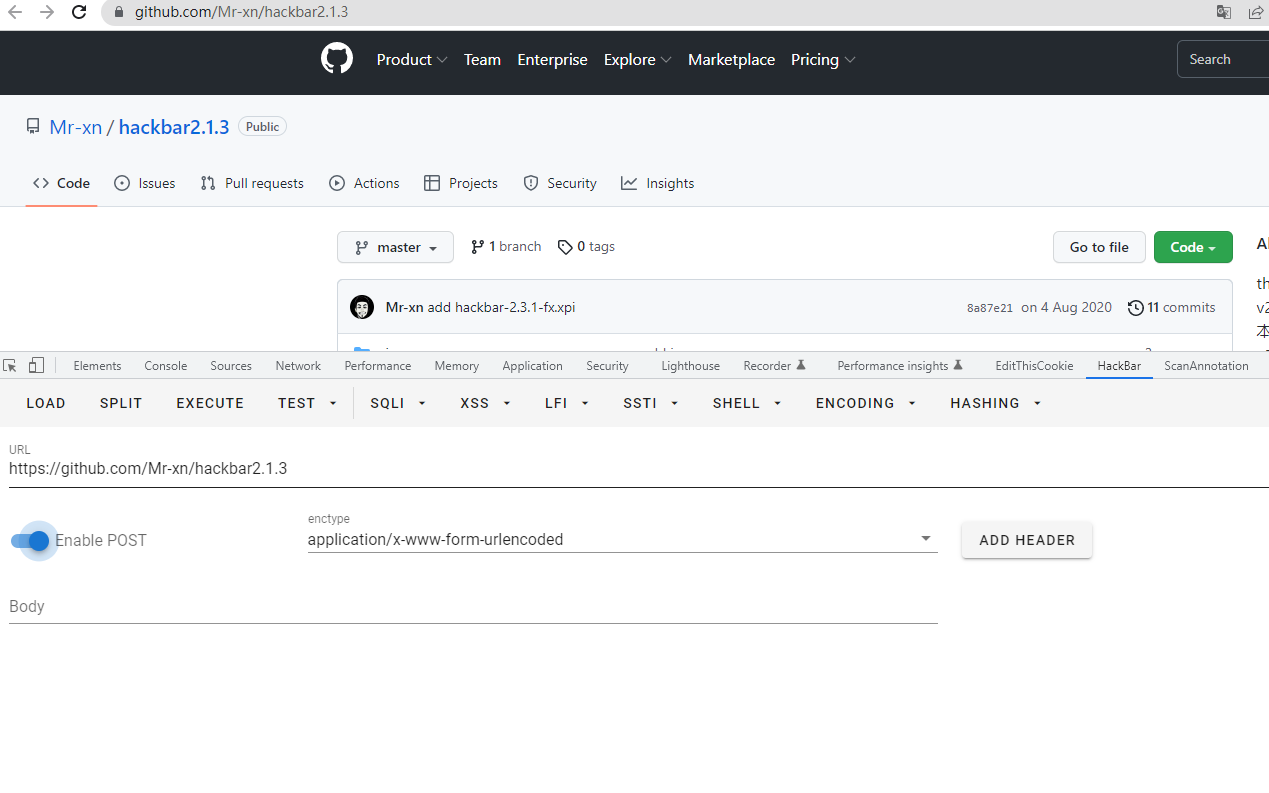Click the ADD HEADER button
Screen dimensions: 1269x793
click(x=1027, y=540)
